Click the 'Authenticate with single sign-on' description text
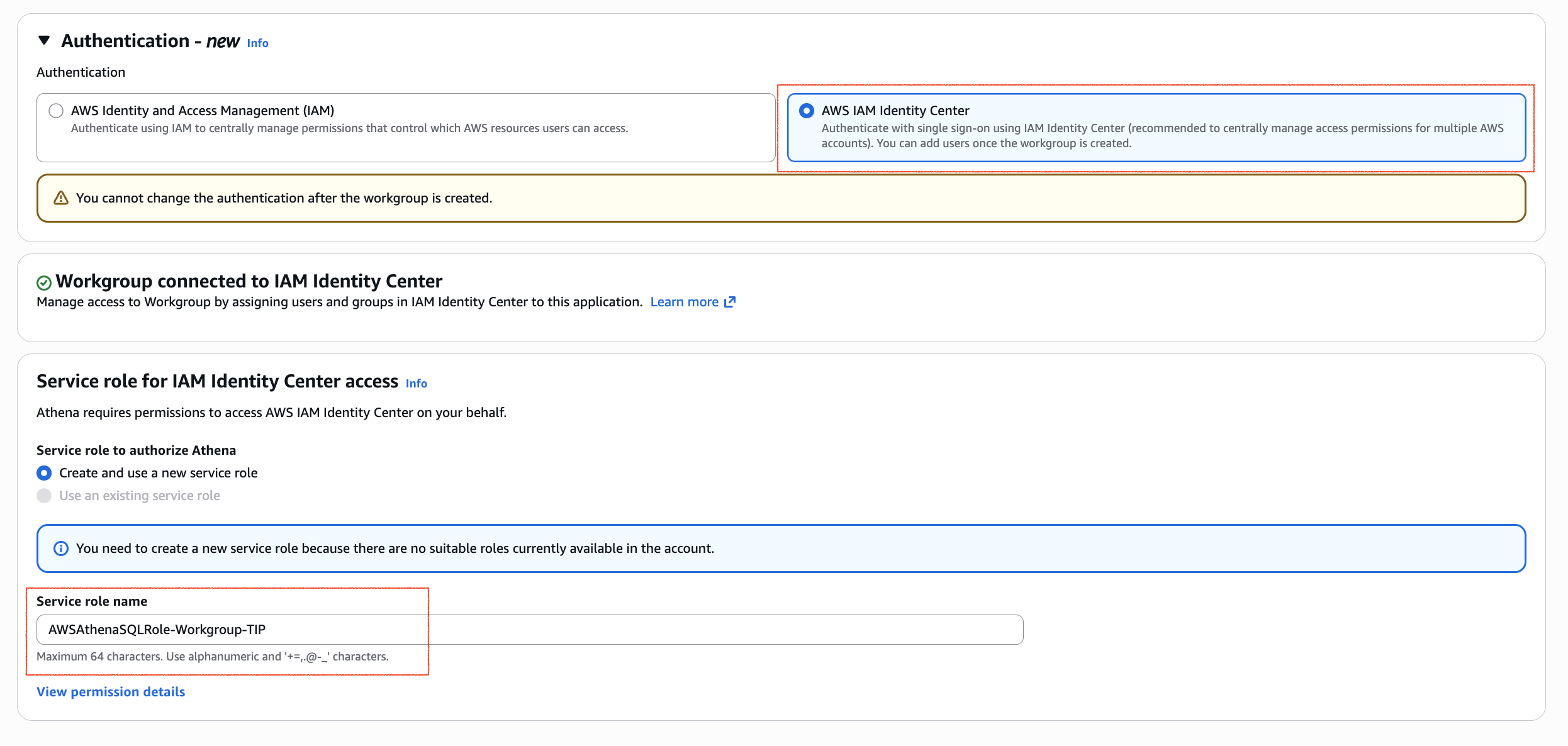The image size is (1568, 746). click(1163, 136)
